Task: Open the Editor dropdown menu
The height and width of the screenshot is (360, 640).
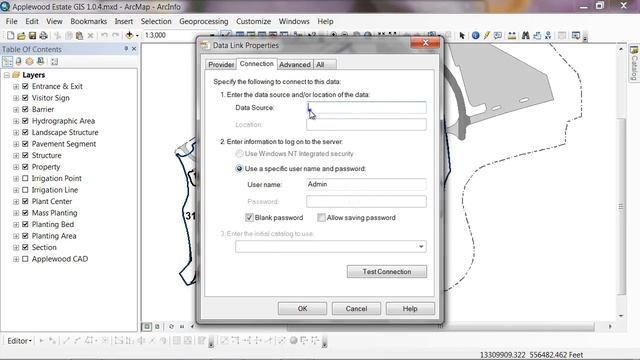Action: [x=19, y=341]
